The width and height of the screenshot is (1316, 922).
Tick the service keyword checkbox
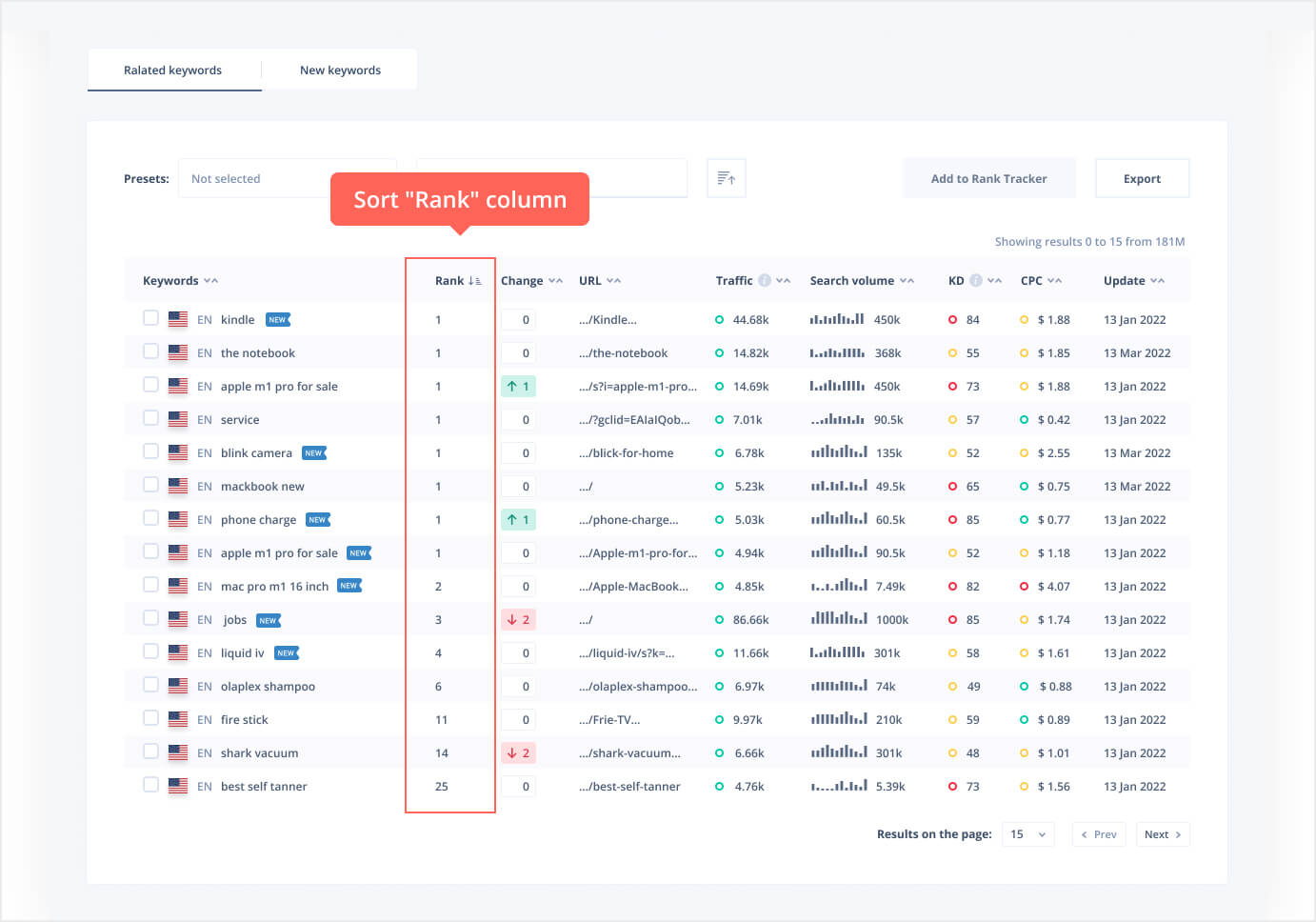click(150, 418)
